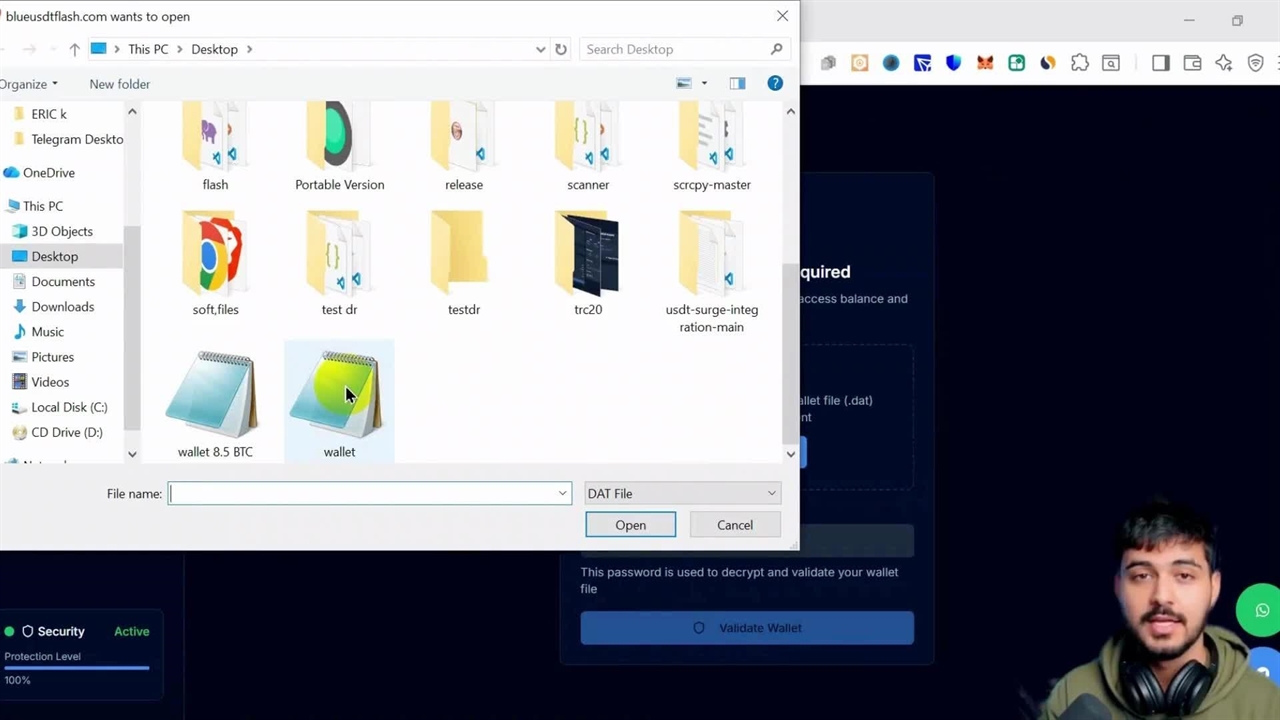Select Downloads in the navigation pane

click(62, 307)
